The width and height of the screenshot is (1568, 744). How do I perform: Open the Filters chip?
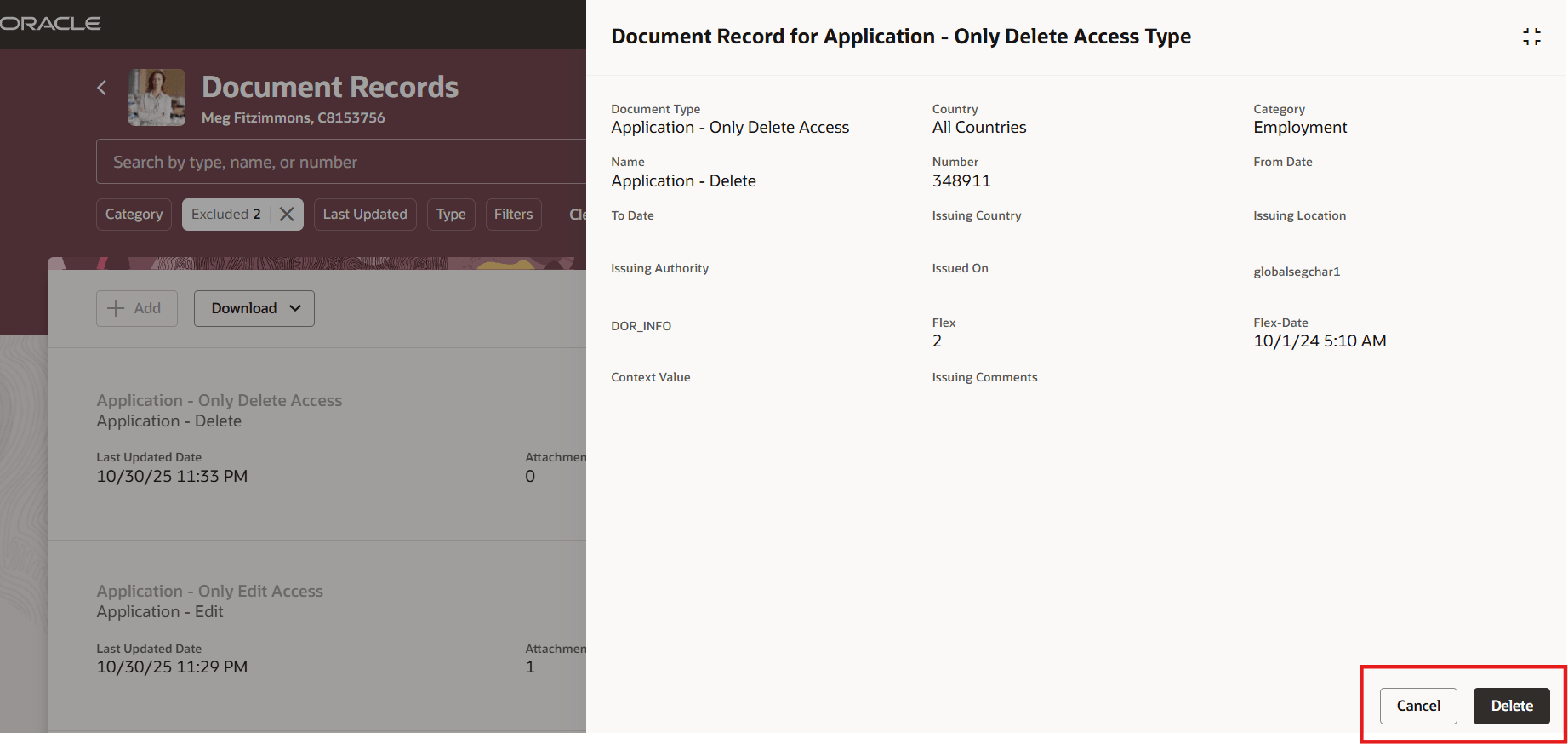(x=513, y=215)
